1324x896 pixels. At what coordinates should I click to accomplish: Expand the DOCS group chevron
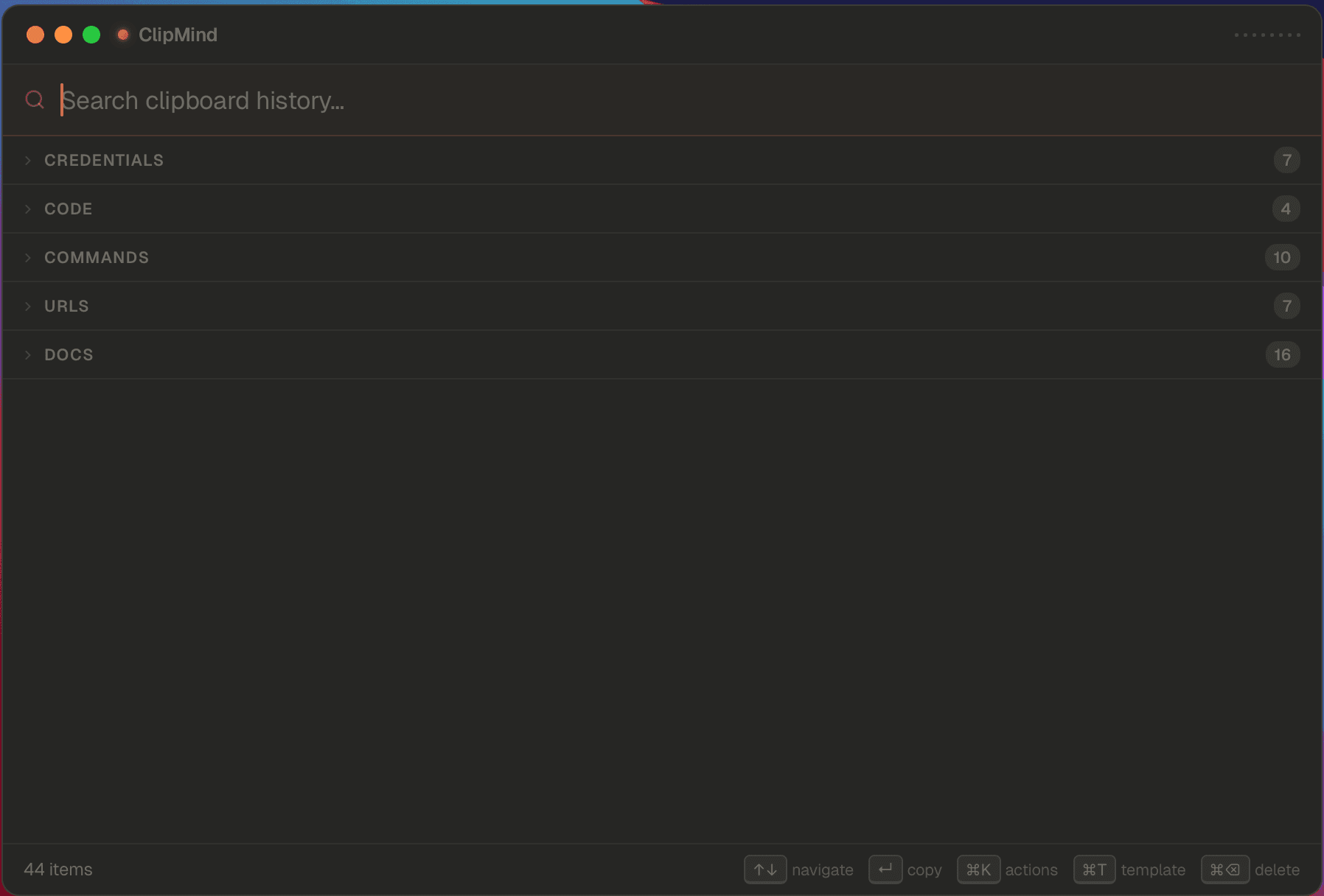pos(28,354)
